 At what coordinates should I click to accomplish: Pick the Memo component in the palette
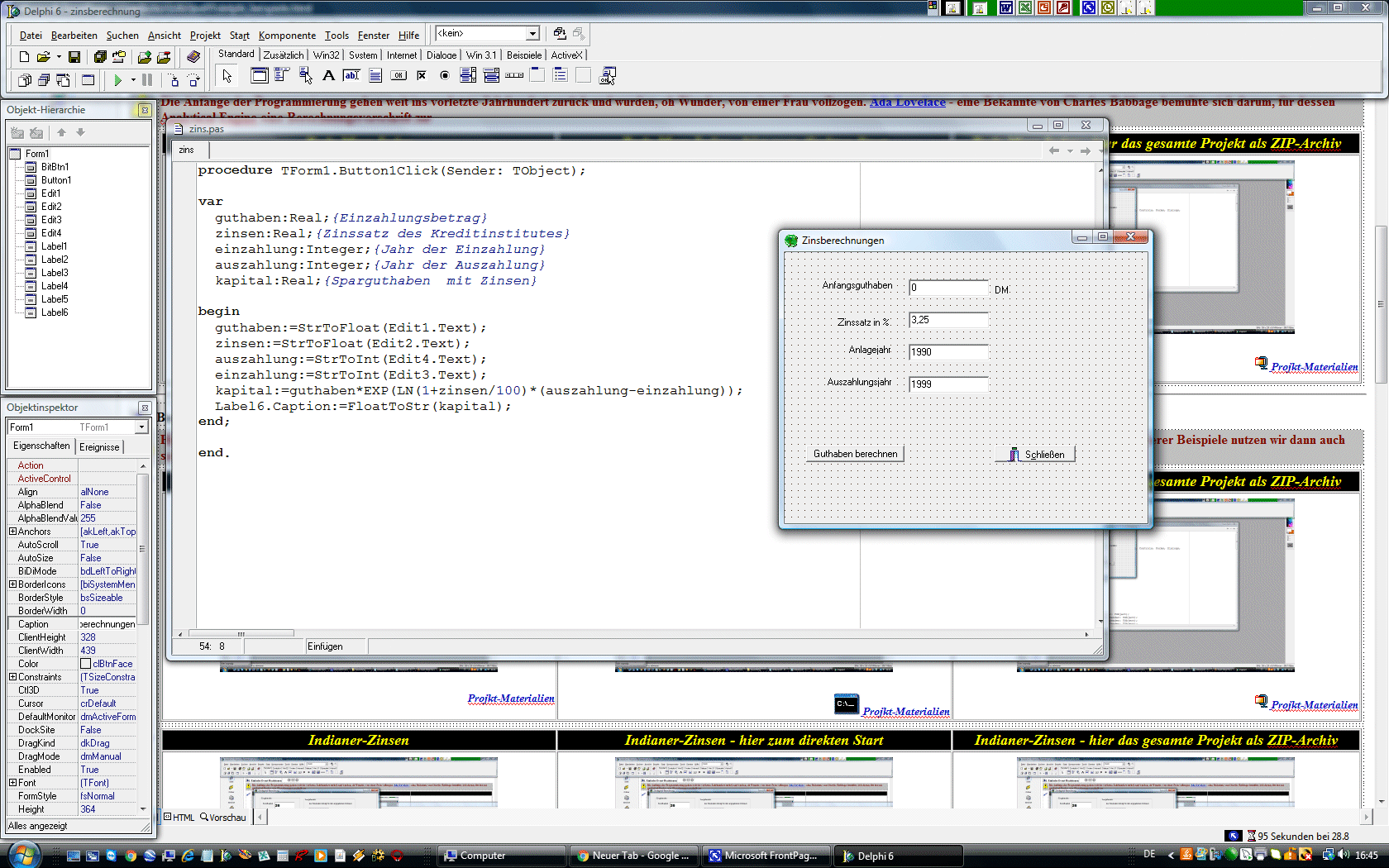click(x=375, y=75)
